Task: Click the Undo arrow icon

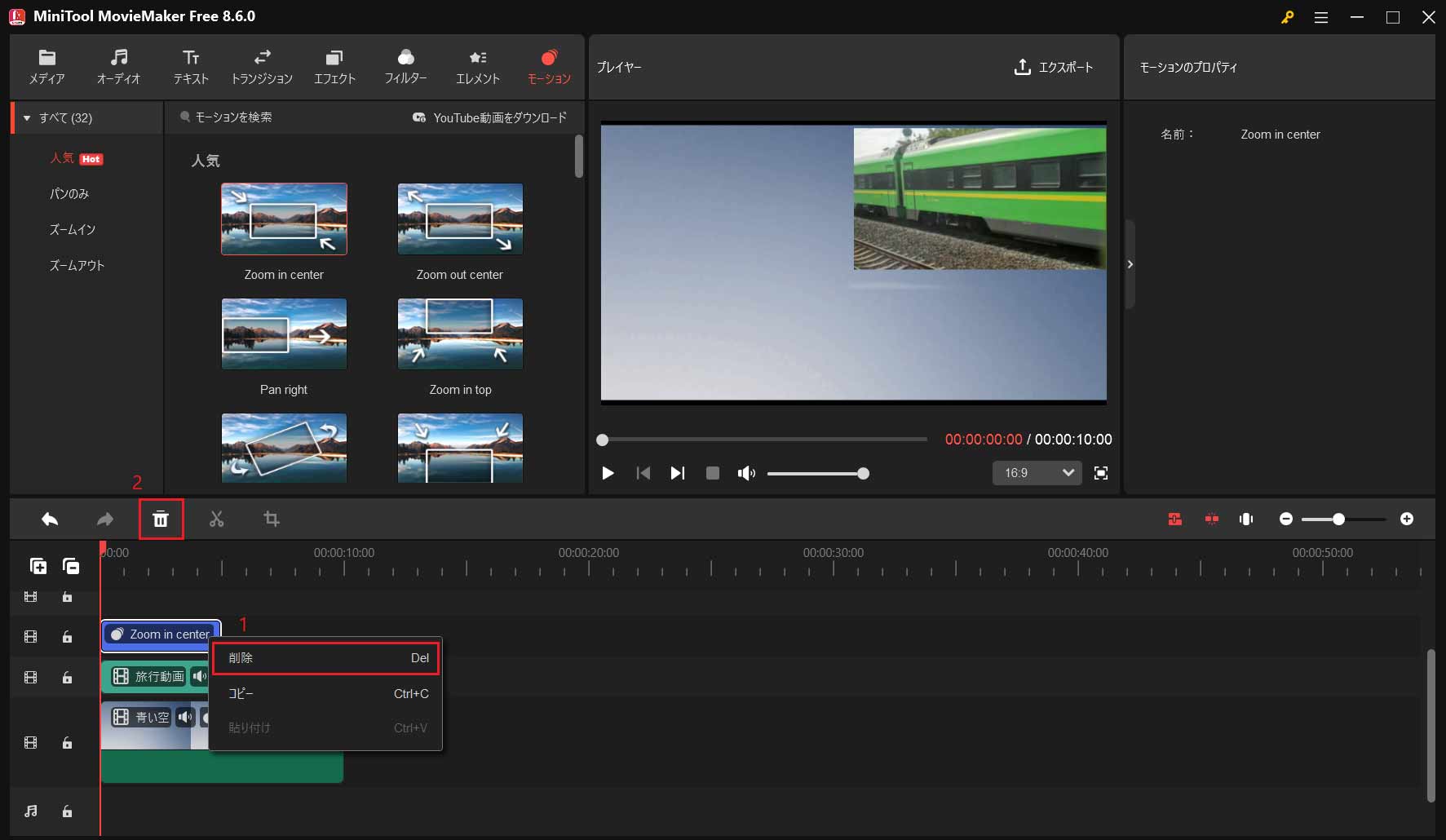Action: click(49, 519)
